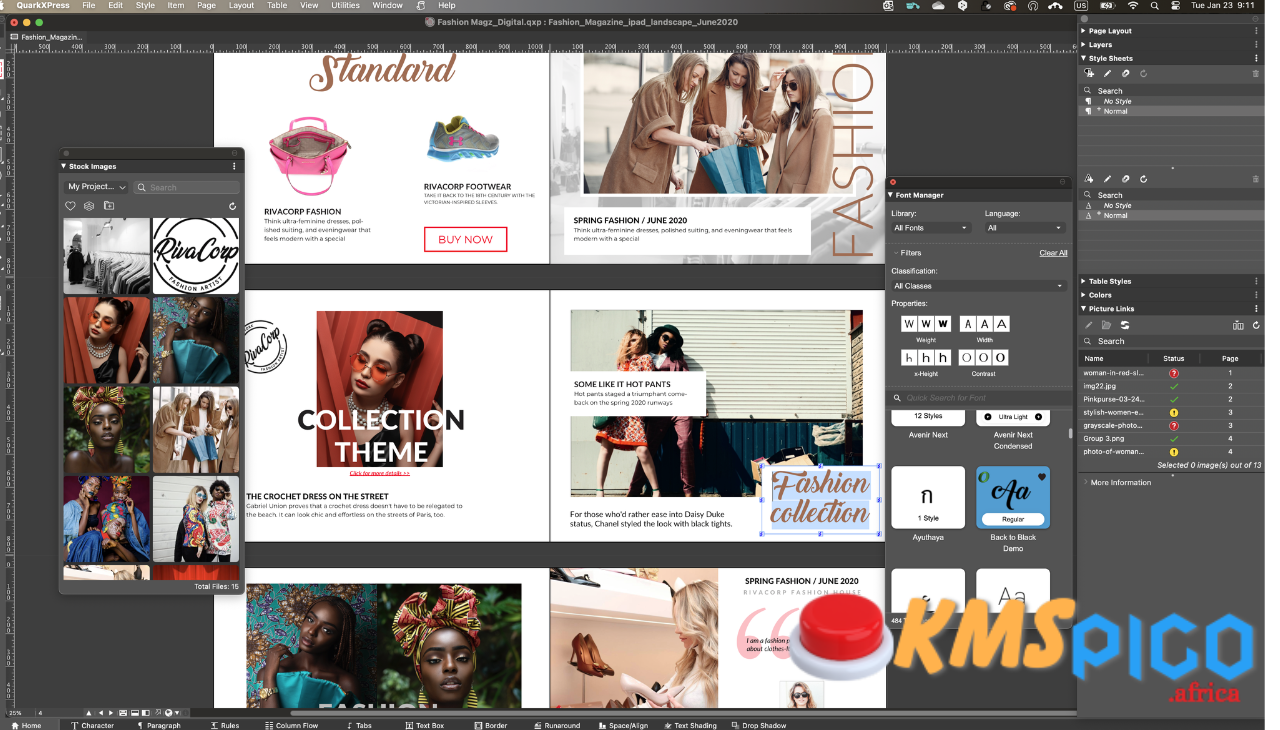Click next style arrow on Avenir Next Condensed
This screenshot has height=730, width=1280.
click(x=1038, y=416)
